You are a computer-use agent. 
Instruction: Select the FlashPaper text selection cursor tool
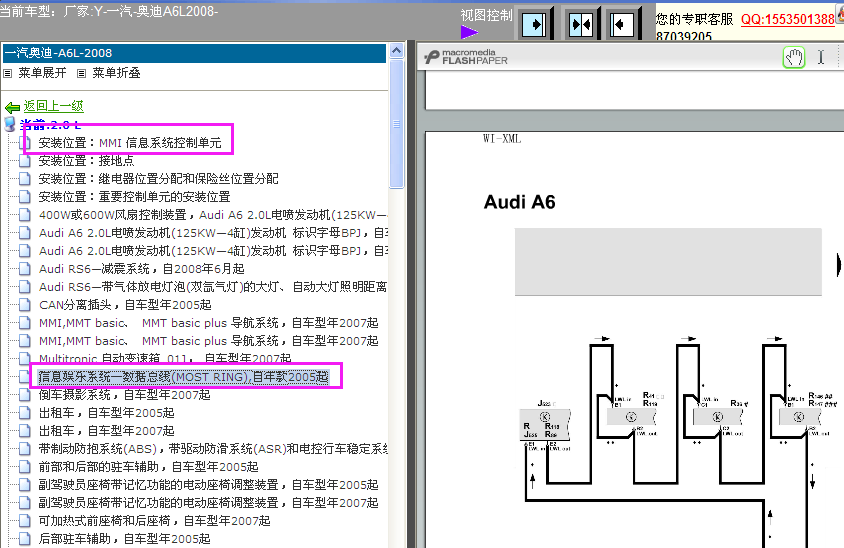821,58
